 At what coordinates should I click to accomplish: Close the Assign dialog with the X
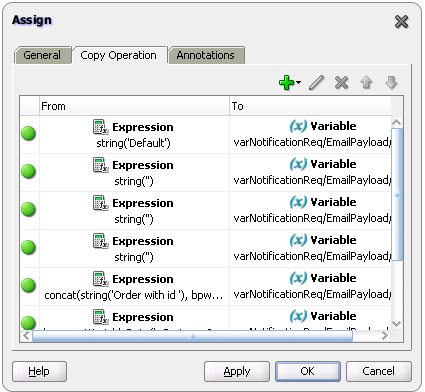401,22
